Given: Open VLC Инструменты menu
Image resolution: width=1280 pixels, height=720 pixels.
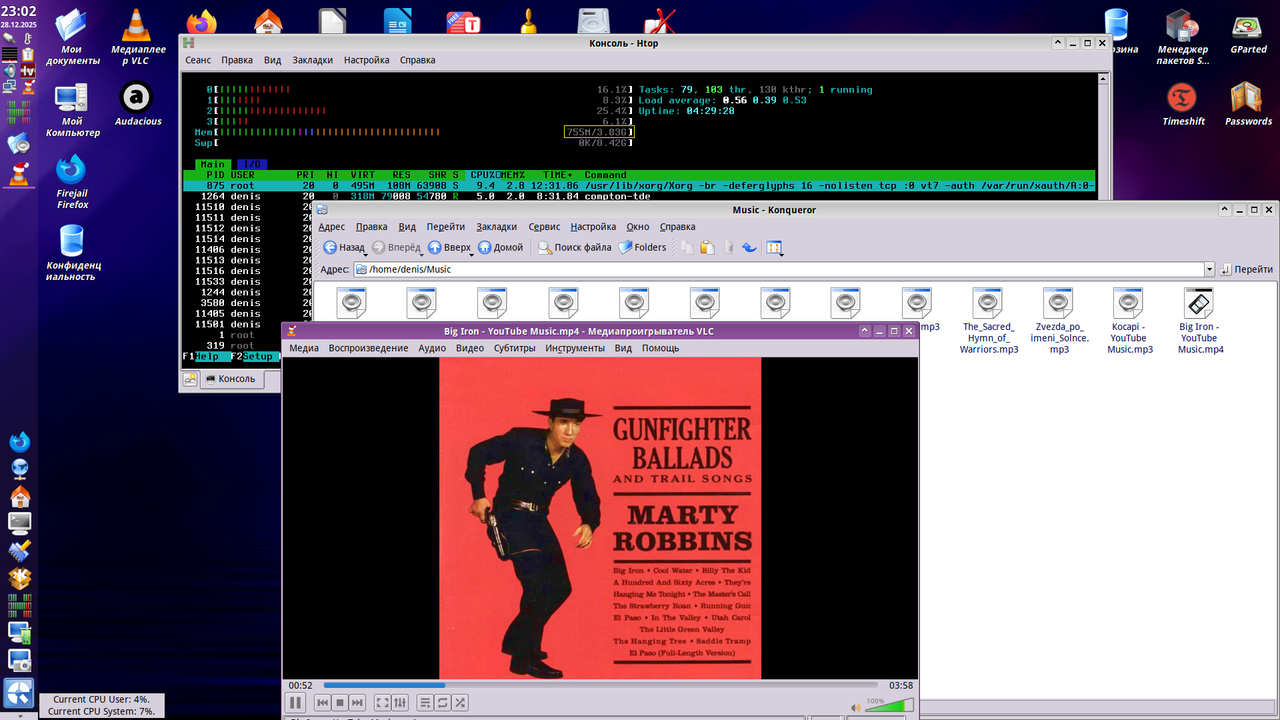Looking at the screenshot, I should pyautogui.click(x=575, y=348).
